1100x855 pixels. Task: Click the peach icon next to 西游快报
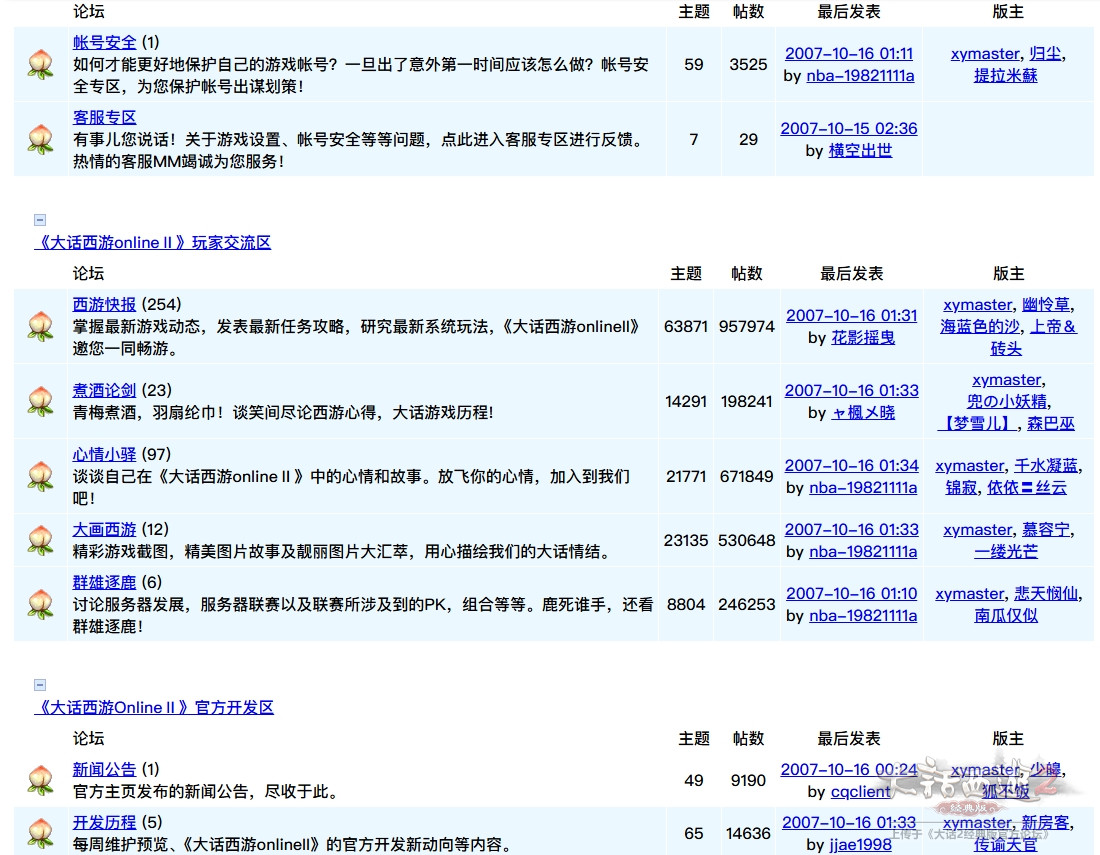click(x=40, y=326)
